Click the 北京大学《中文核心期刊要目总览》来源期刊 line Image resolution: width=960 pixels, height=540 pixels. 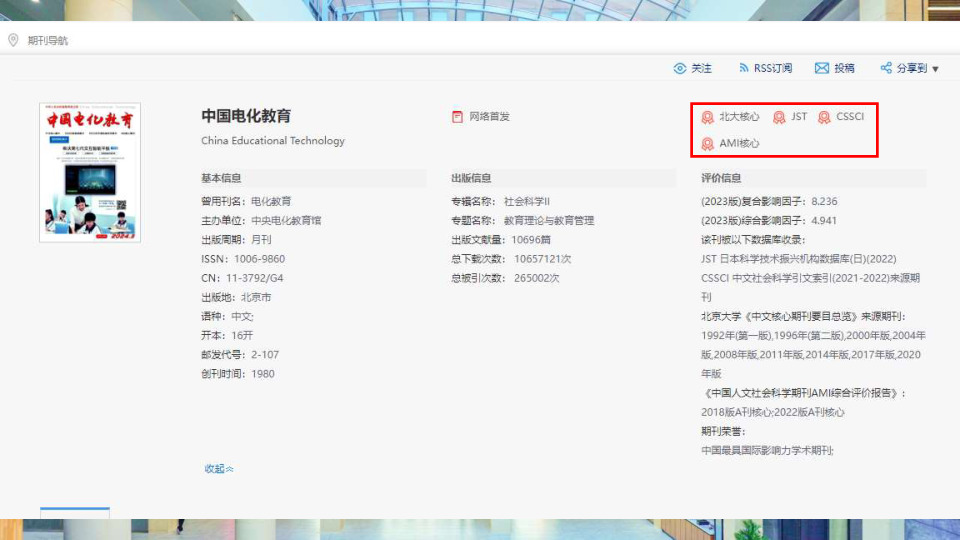(x=803, y=317)
